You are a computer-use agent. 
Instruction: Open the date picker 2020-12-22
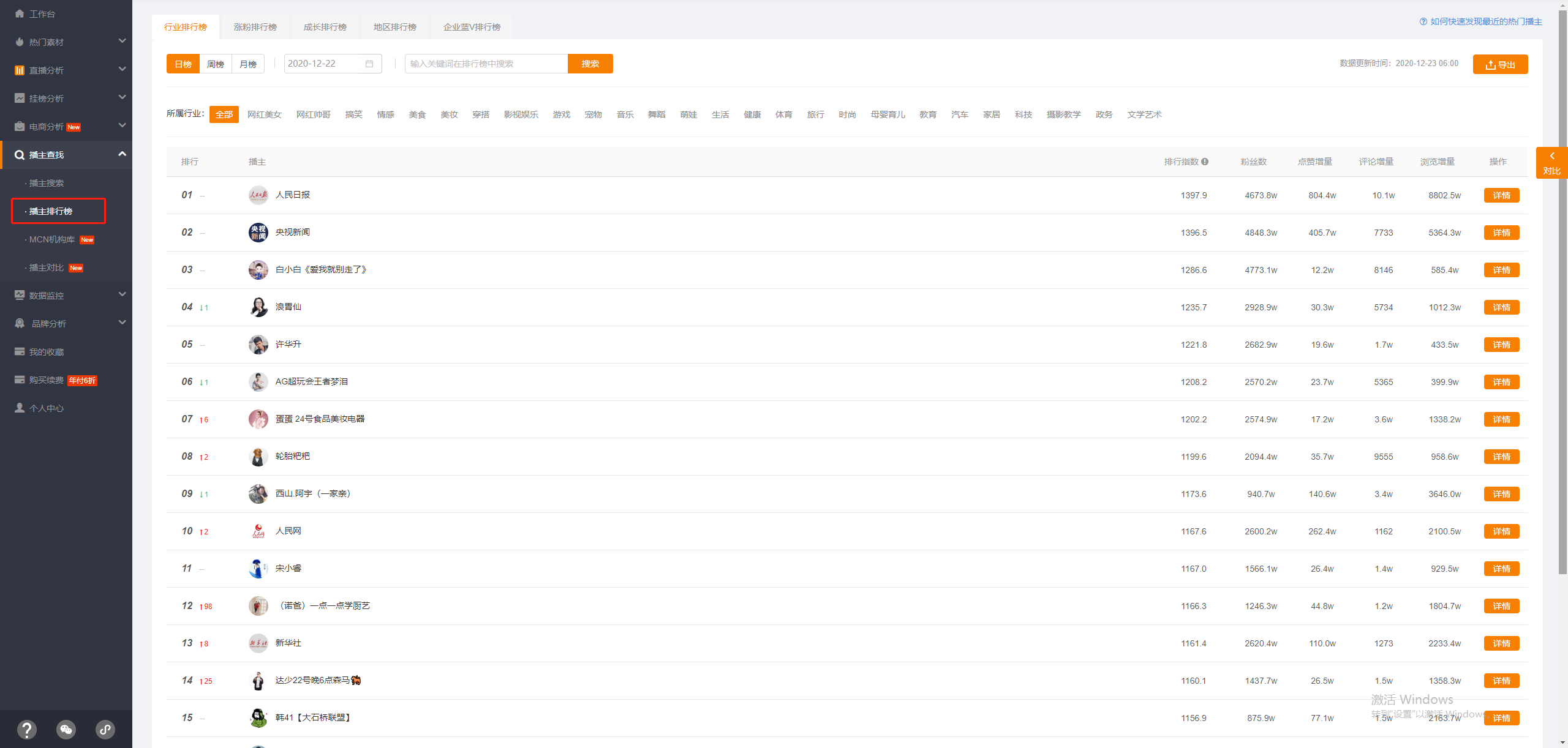[x=333, y=64]
